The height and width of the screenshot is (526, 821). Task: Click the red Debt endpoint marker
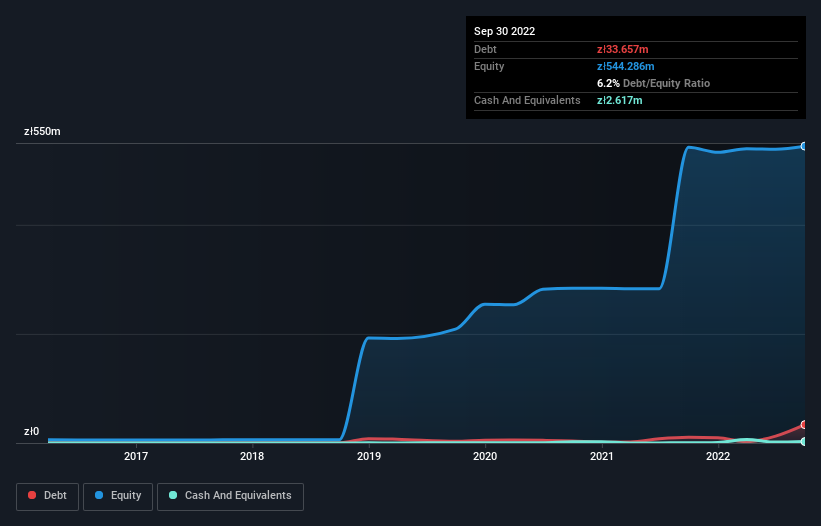(804, 424)
